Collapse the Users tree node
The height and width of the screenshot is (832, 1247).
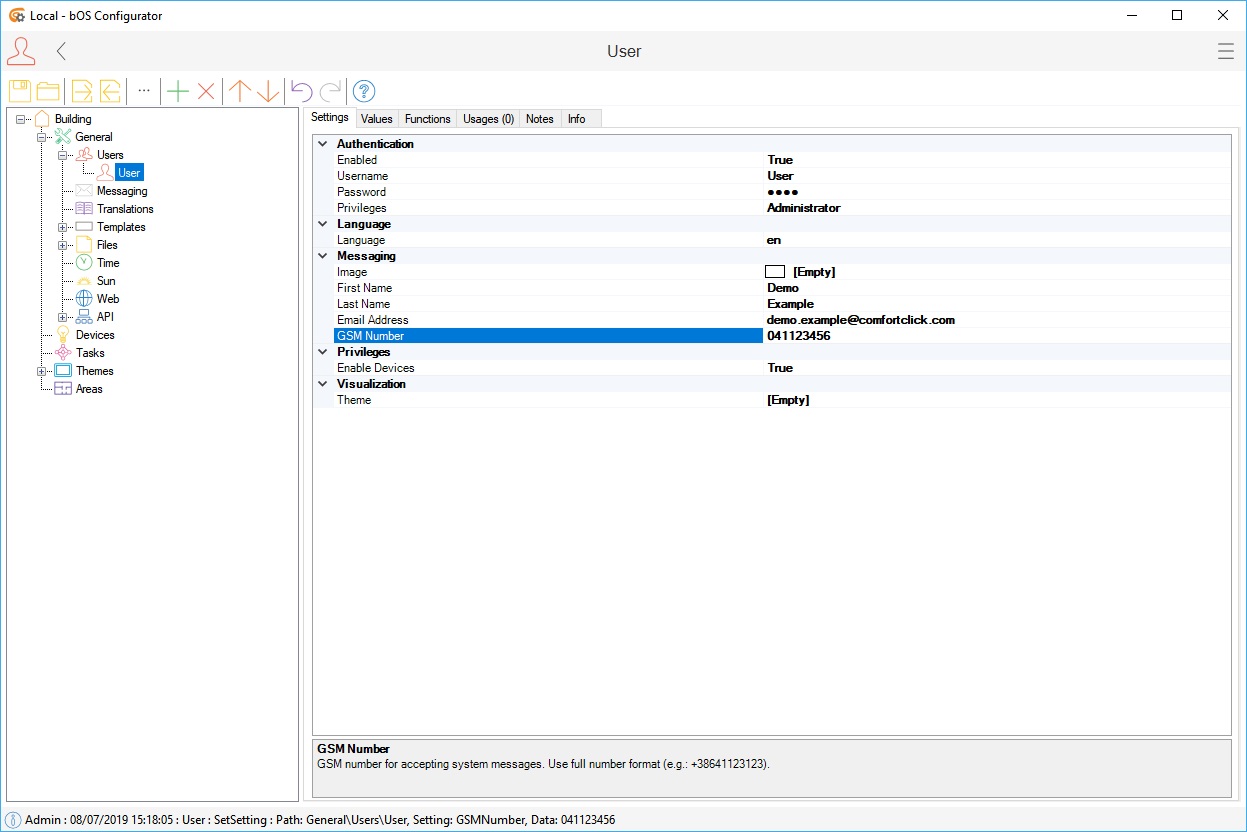coord(63,156)
